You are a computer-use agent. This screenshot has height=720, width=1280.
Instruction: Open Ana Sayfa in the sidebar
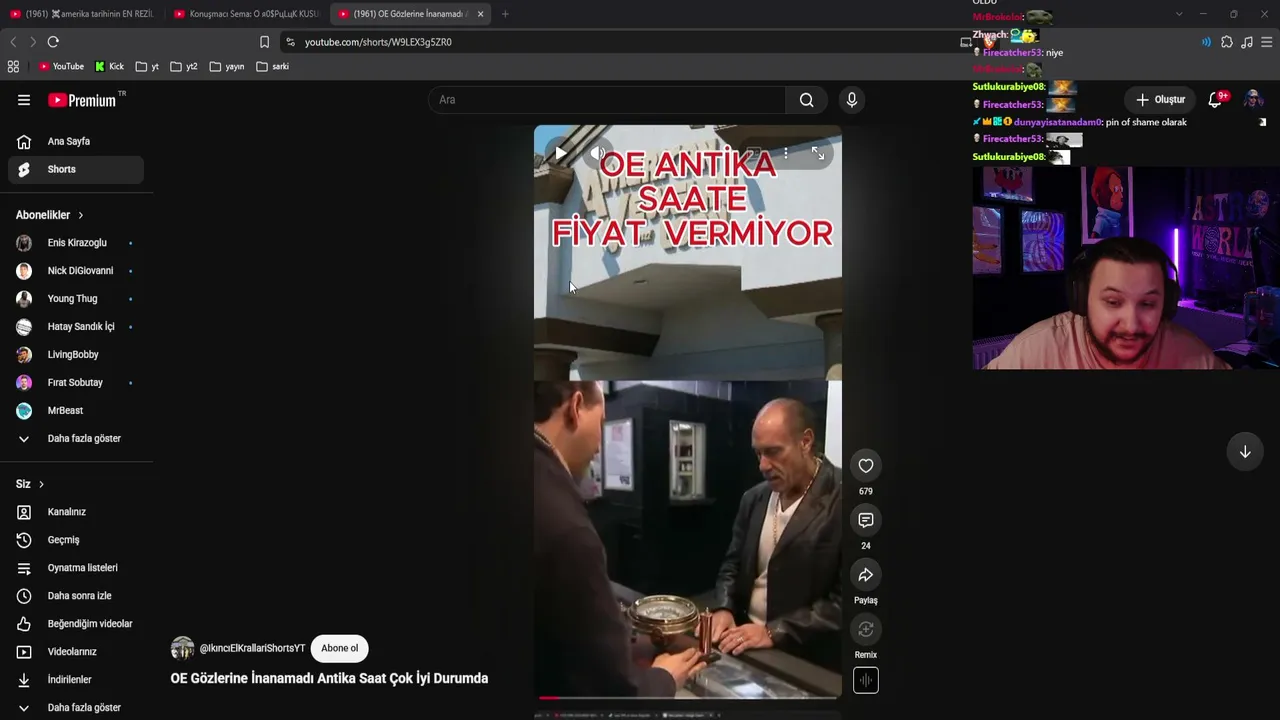(x=76, y=141)
